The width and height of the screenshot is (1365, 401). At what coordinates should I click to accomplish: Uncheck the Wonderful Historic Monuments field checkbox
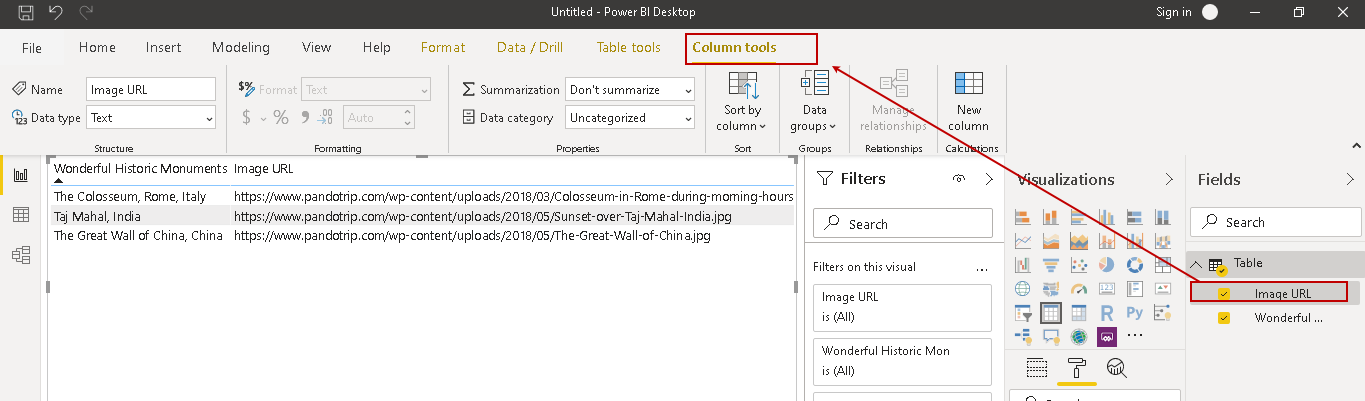point(1224,318)
